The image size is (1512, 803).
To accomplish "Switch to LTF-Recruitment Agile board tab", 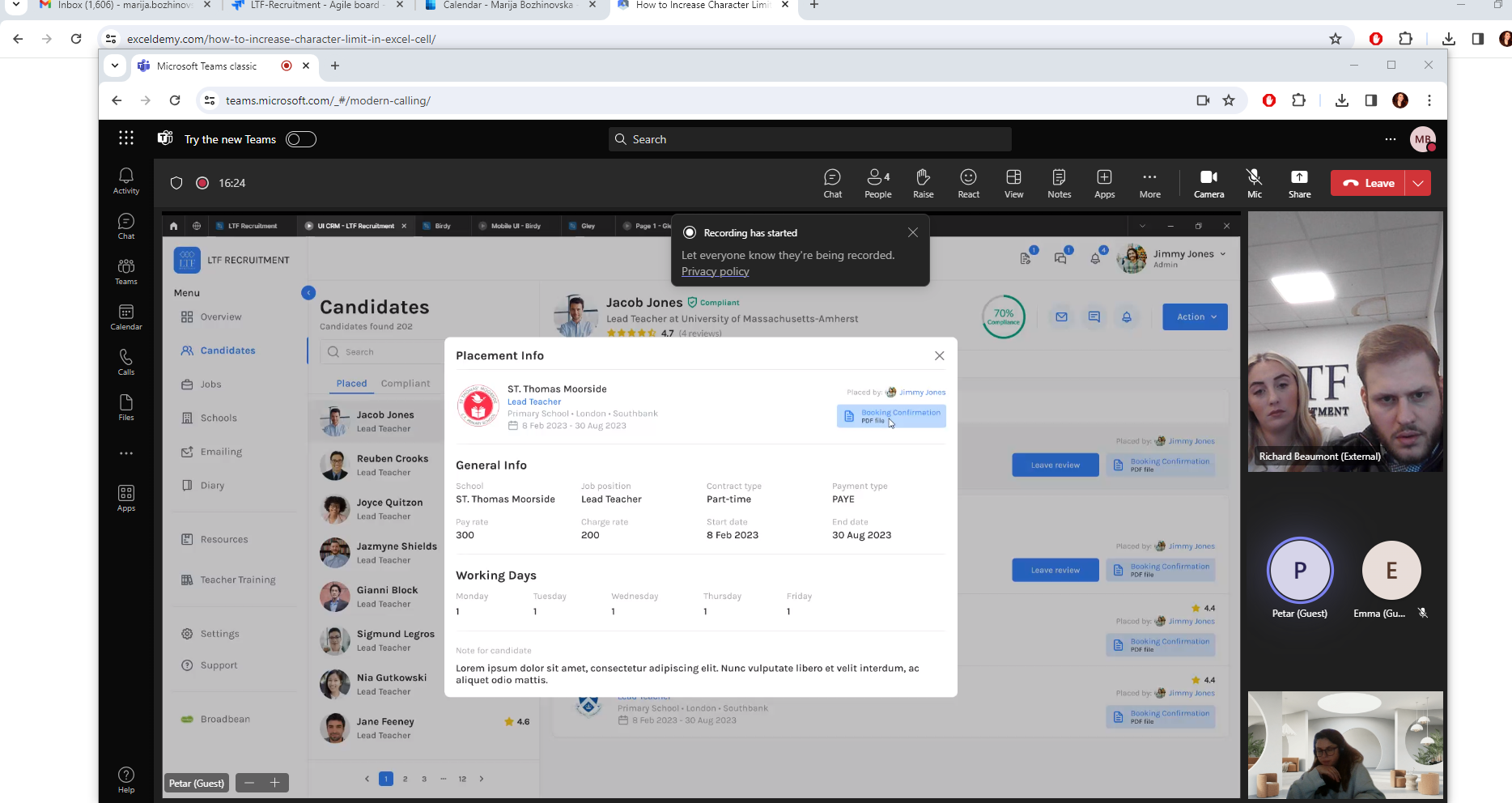I will tap(316, 5).
